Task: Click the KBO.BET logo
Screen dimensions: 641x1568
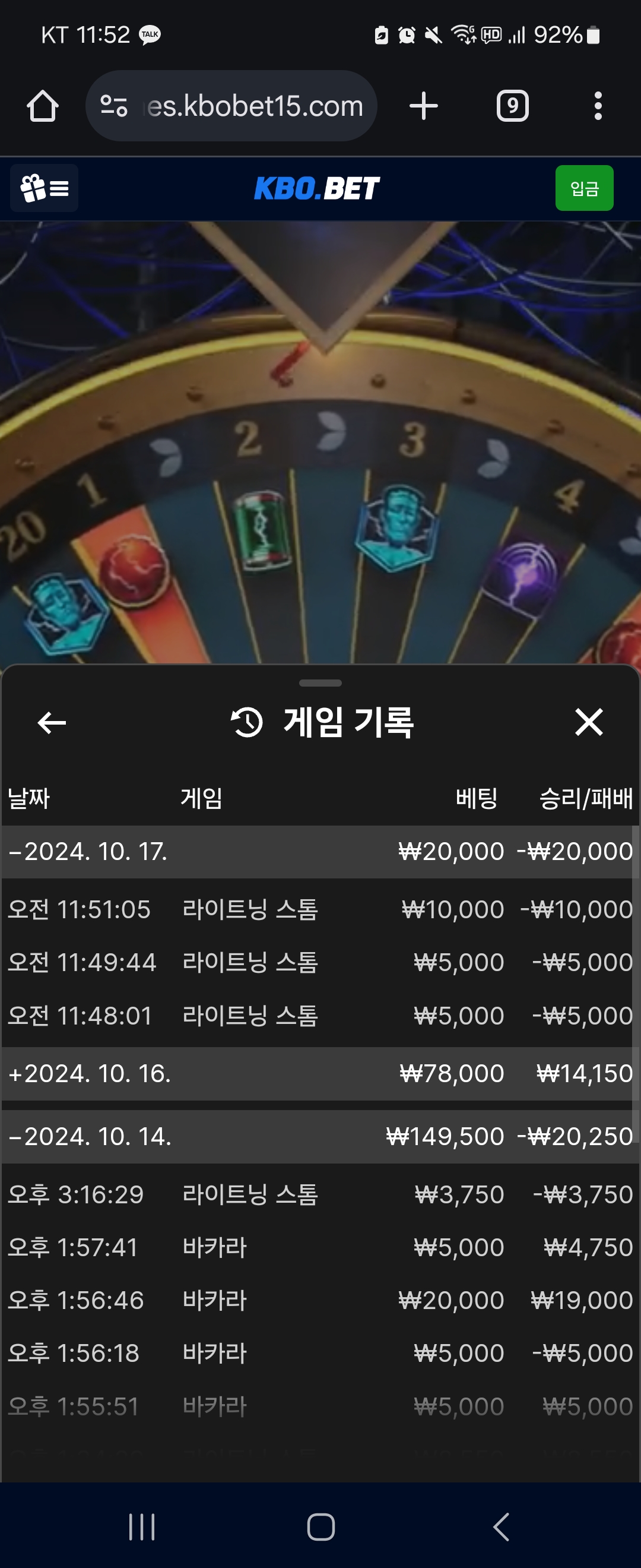Action: (x=317, y=188)
